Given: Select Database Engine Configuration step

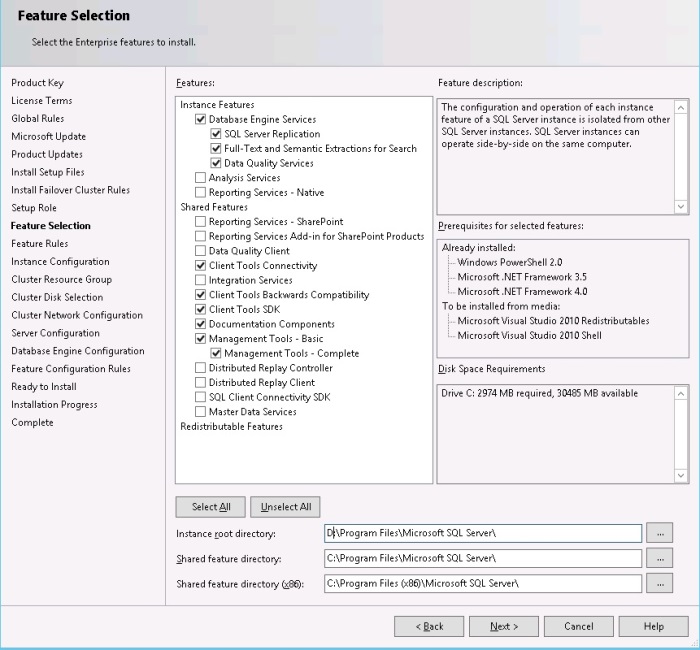Looking at the screenshot, I should click(78, 351).
